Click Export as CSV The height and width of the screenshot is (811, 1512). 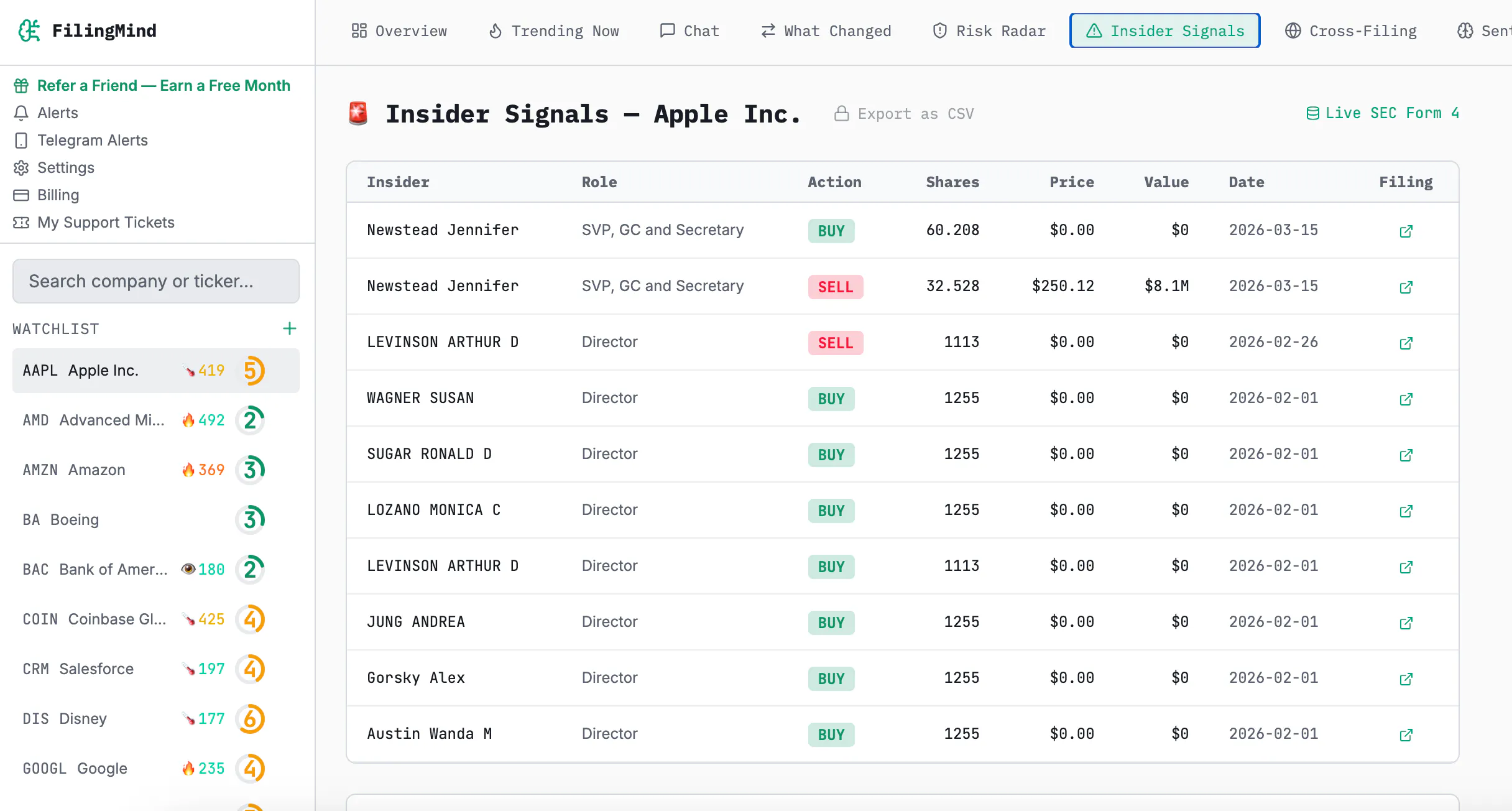904,114
